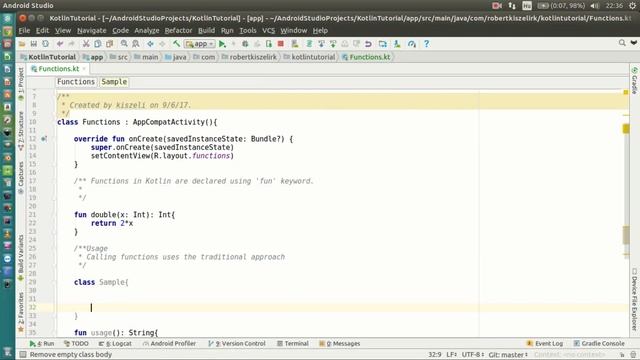Click the kotlintutorial breadcrumb folder
Screen dimensions: 640x360
309,57
